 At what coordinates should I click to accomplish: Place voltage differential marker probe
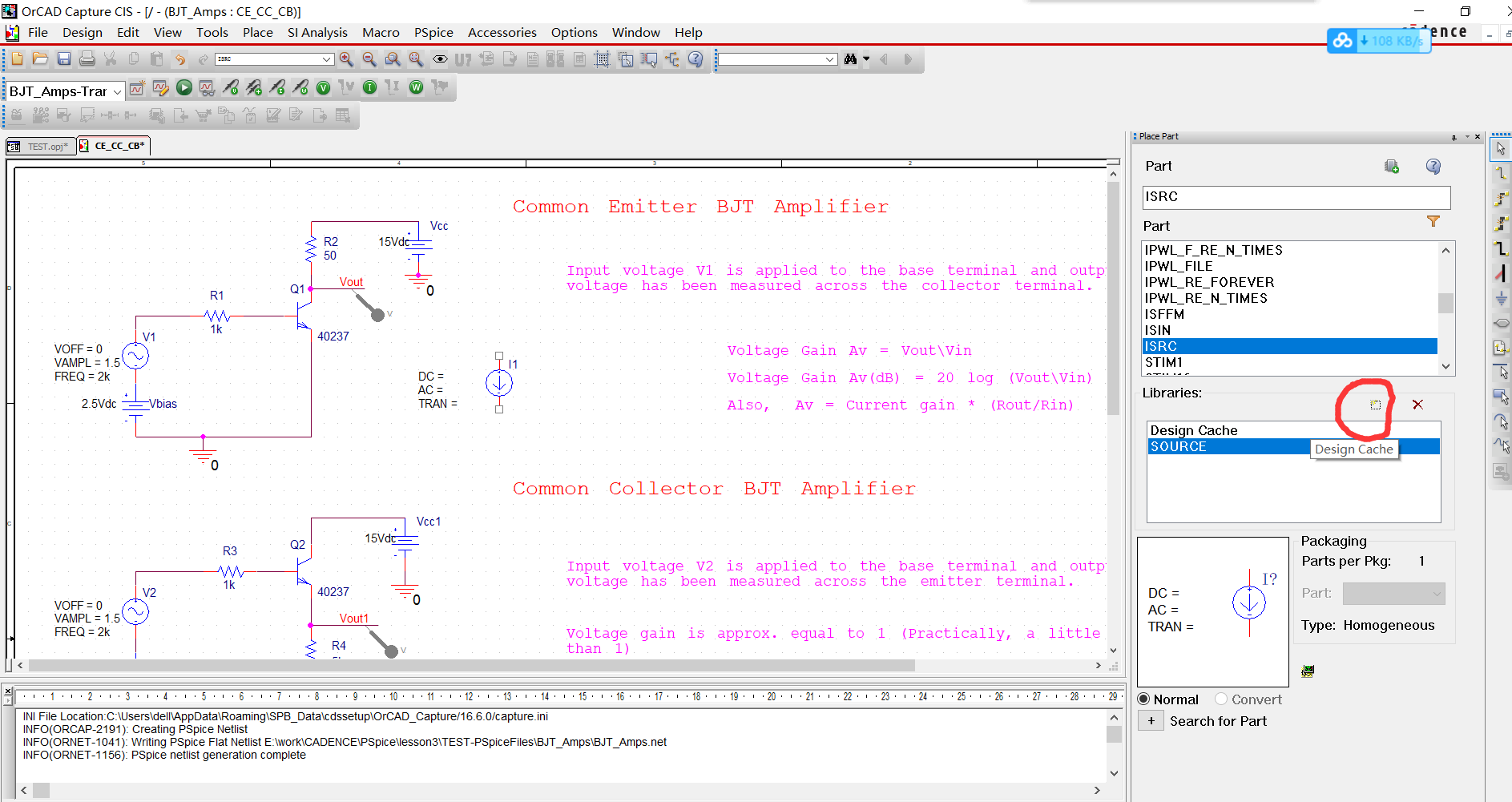click(x=254, y=88)
